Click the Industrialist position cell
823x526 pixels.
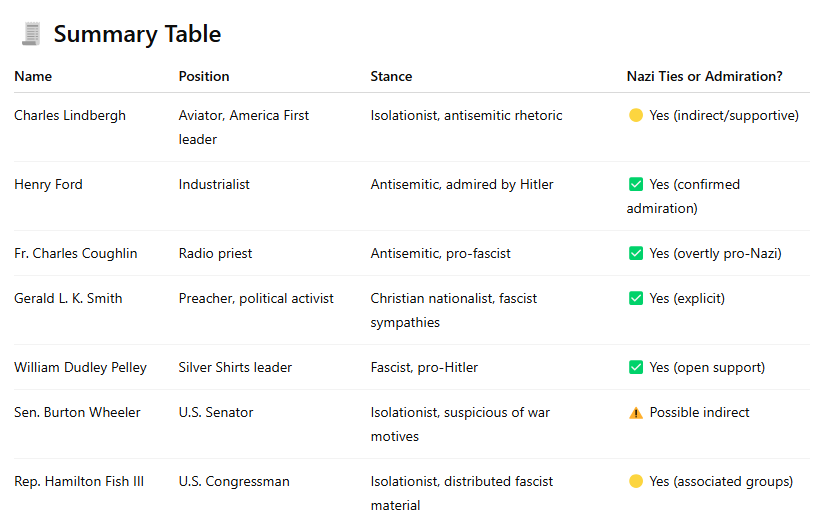click(x=214, y=185)
